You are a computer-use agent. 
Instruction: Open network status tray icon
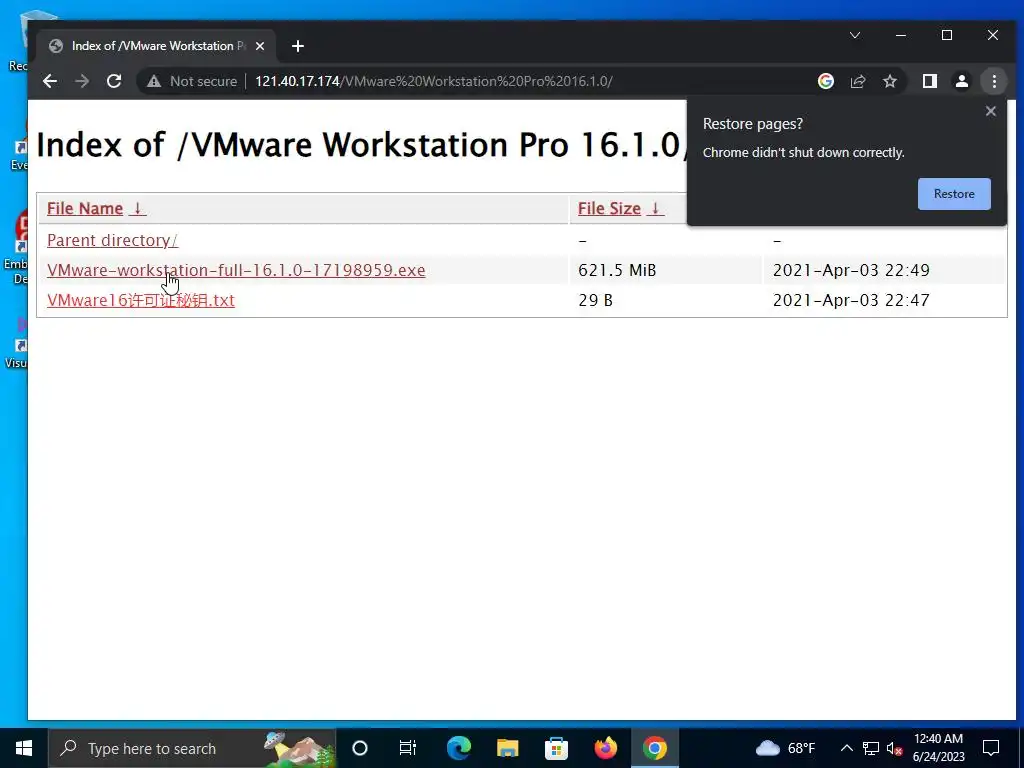pyautogui.click(x=871, y=748)
